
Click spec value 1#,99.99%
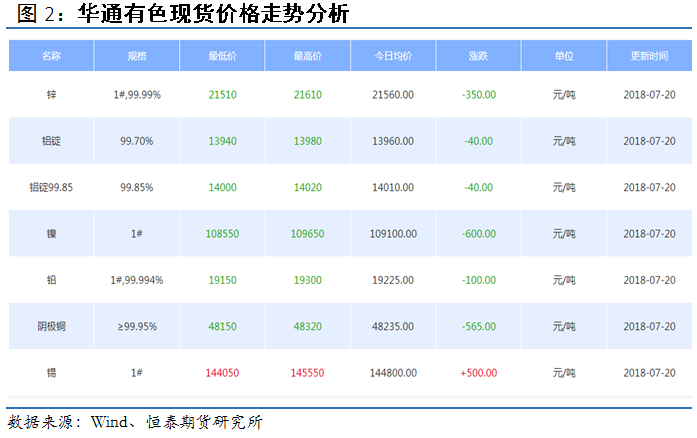coord(137,95)
